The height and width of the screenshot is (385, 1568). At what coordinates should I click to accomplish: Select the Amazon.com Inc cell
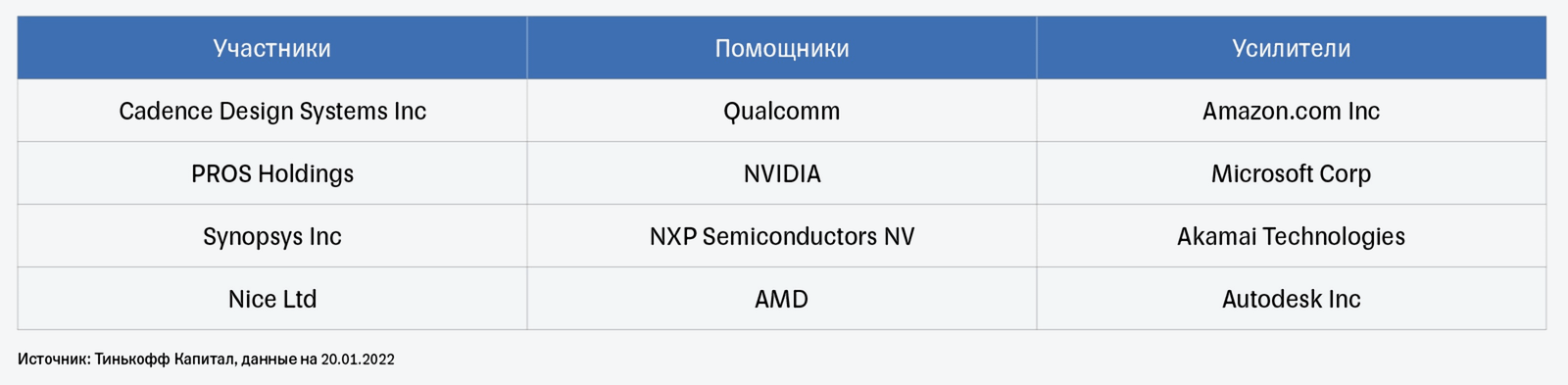point(1292,111)
